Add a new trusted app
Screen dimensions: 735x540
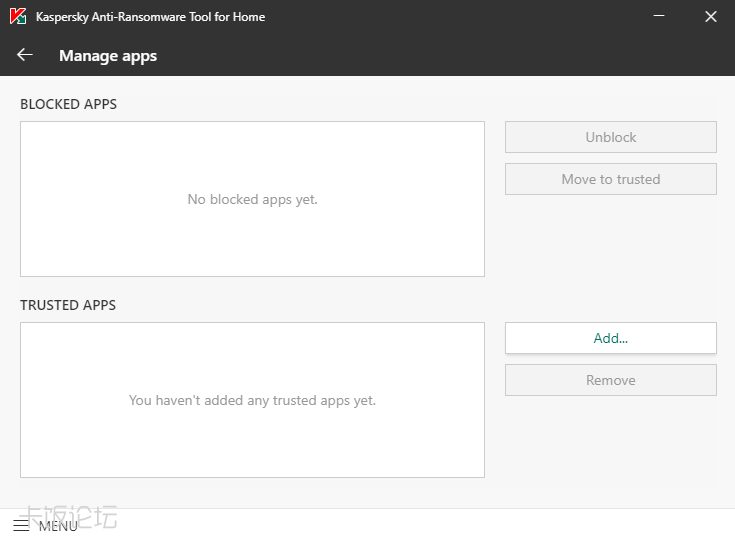tap(610, 338)
